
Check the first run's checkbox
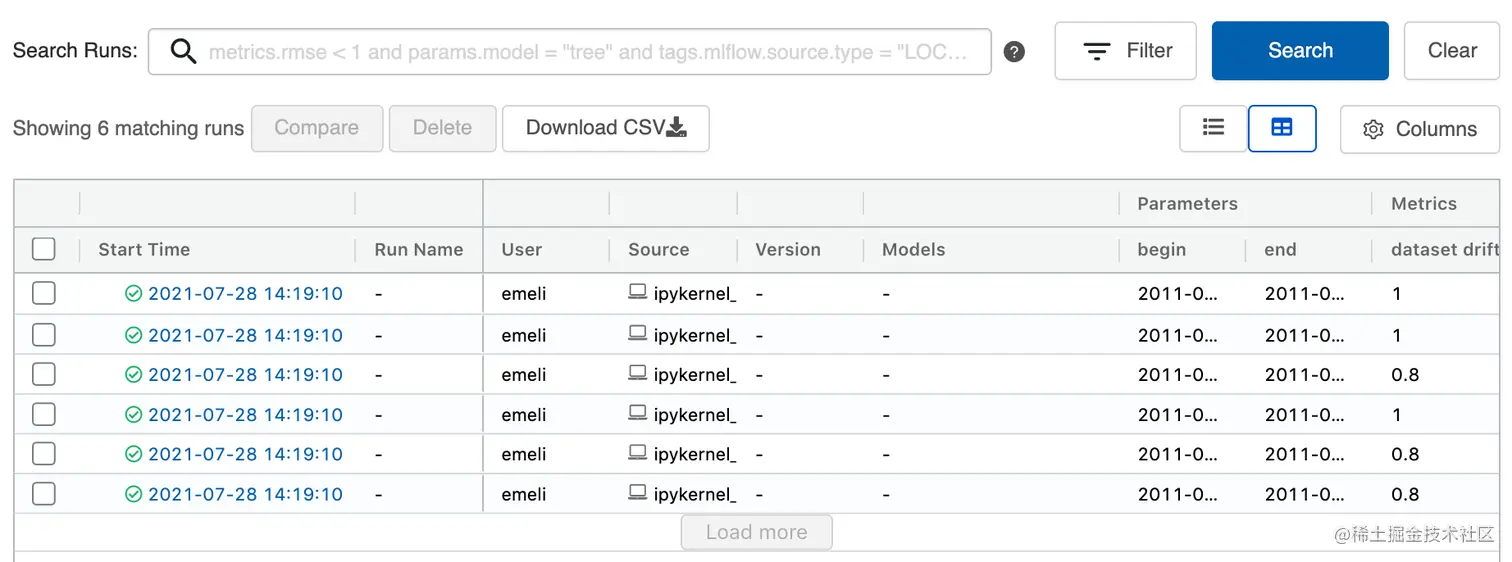tap(44, 293)
